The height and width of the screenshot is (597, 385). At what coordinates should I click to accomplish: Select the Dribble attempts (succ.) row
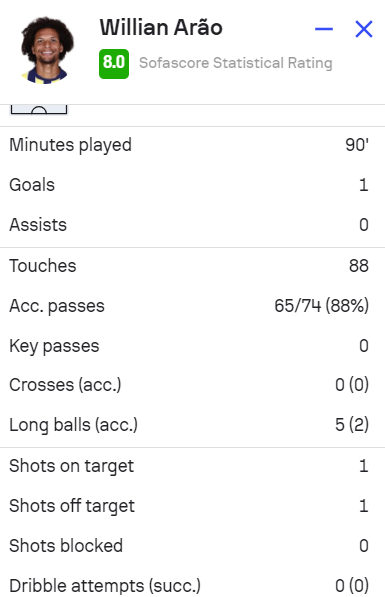click(192, 586)
